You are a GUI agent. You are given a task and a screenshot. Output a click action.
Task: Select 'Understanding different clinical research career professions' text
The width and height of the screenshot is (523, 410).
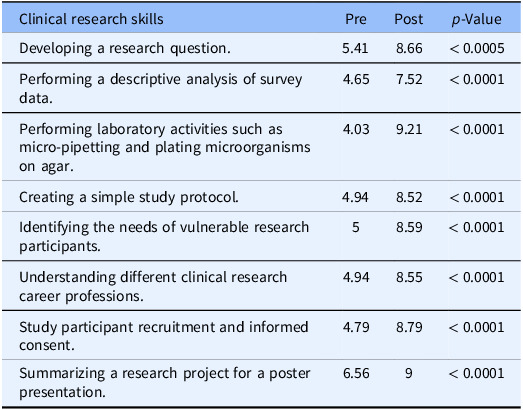pos(153,287)
